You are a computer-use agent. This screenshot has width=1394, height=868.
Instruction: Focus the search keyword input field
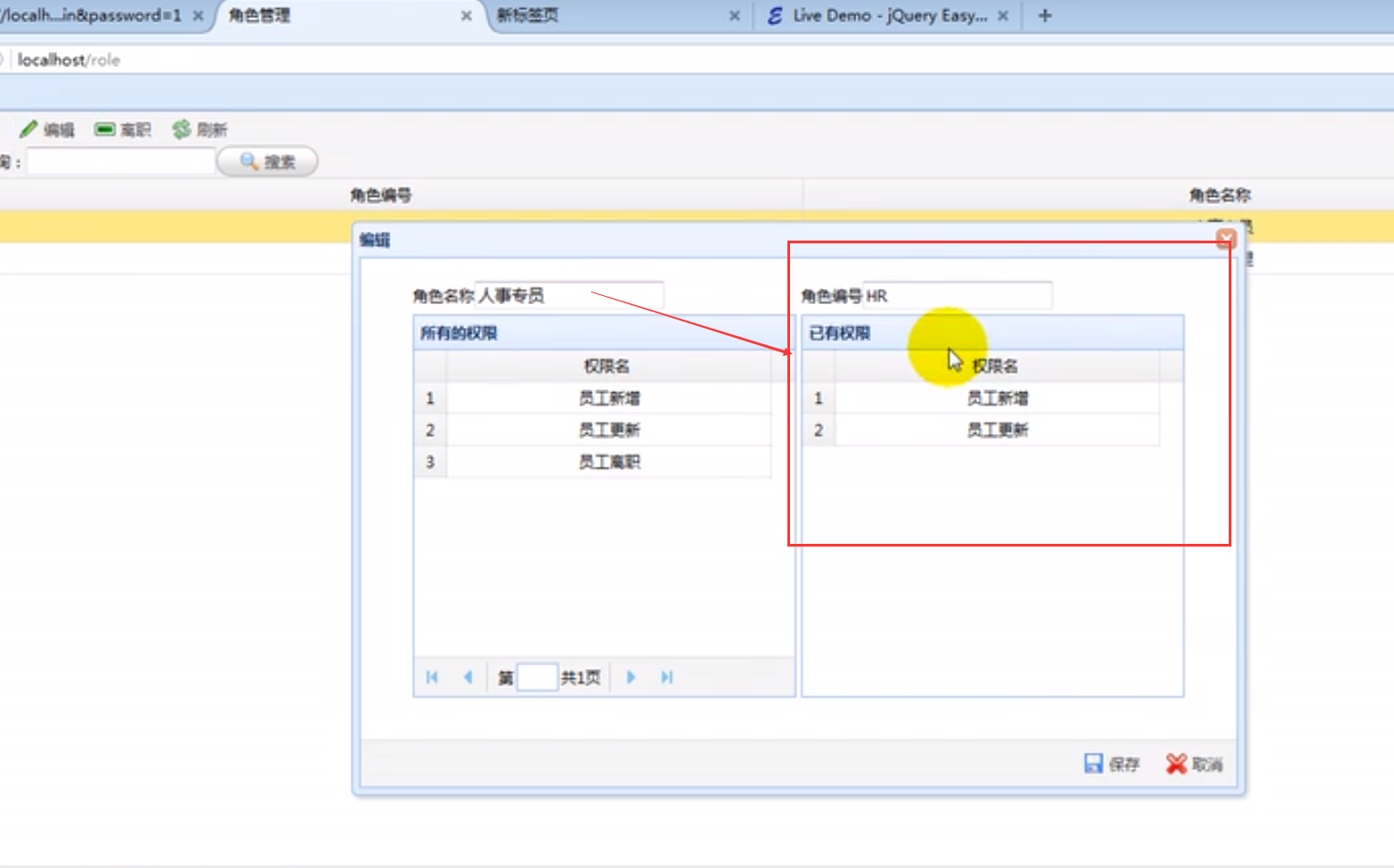click(121, 162)
